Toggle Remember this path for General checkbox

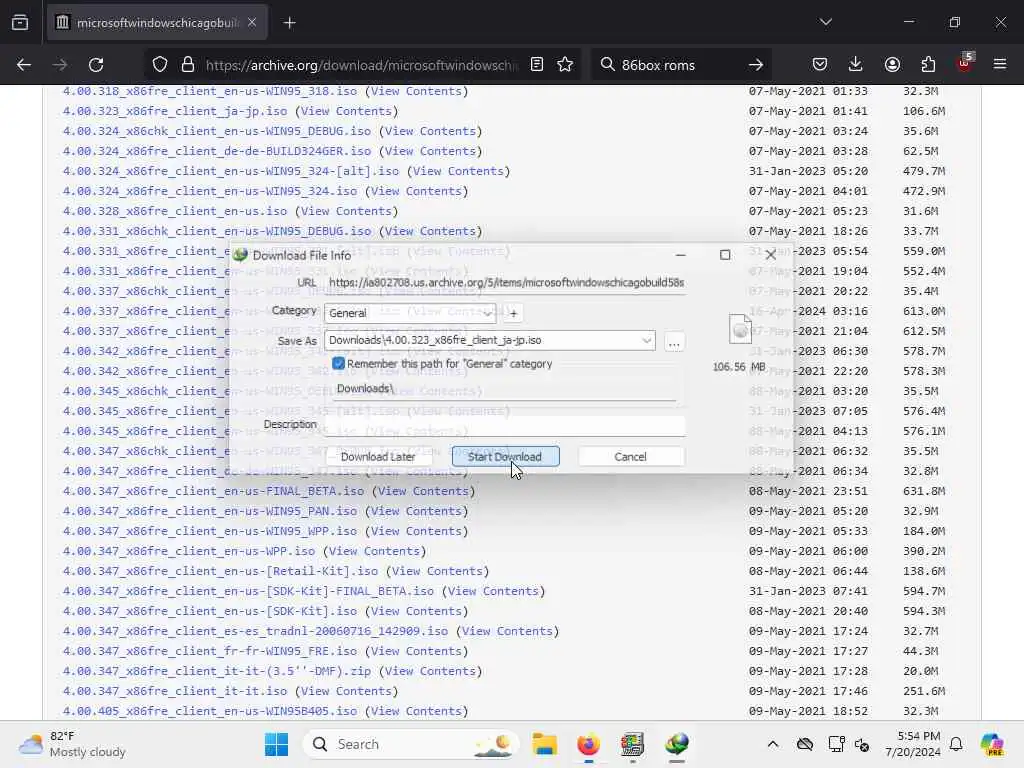[x=338, y=364]
